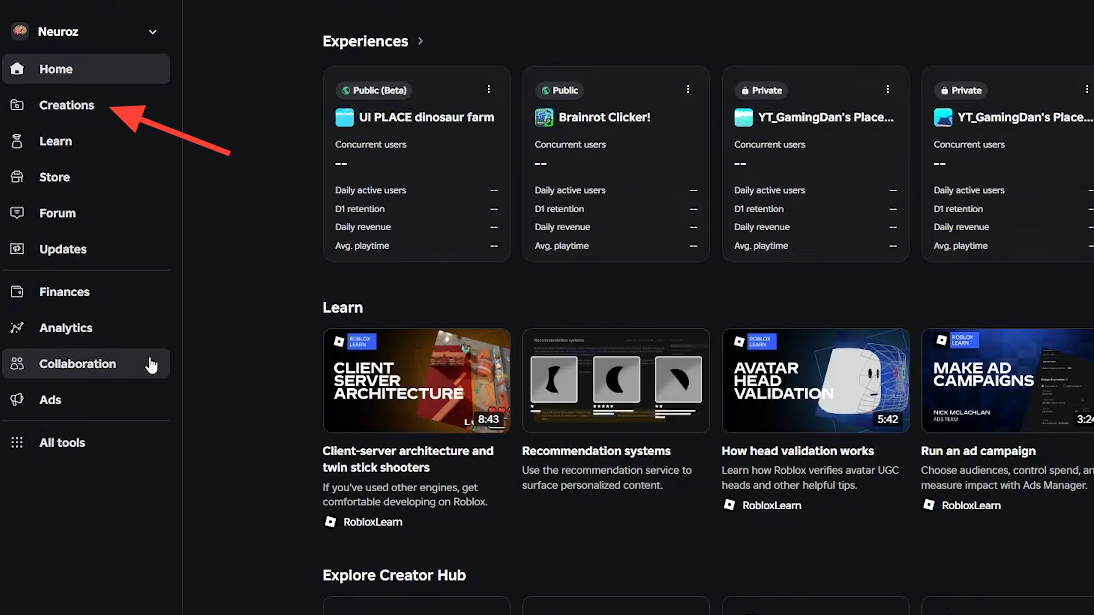Open Analytics in the sidebar

(86, 328)
